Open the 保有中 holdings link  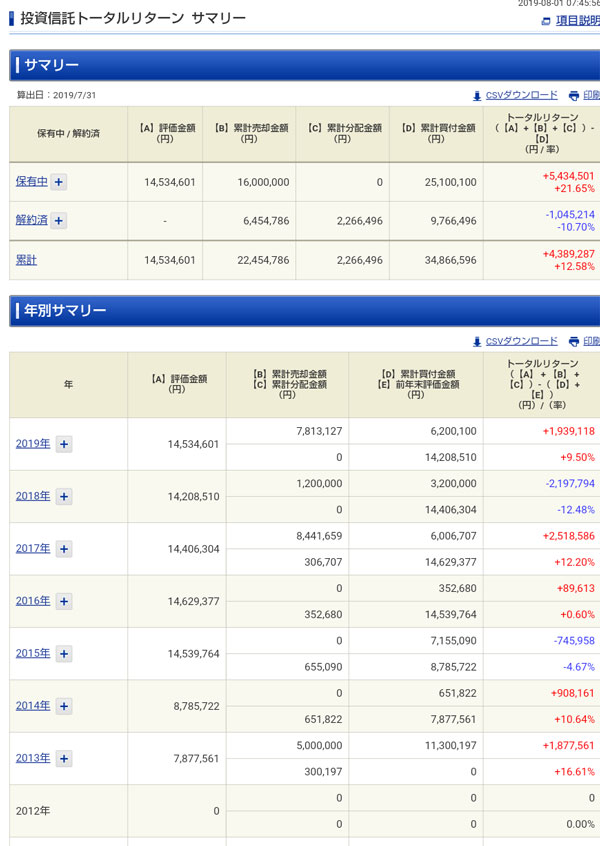point(31,182)
